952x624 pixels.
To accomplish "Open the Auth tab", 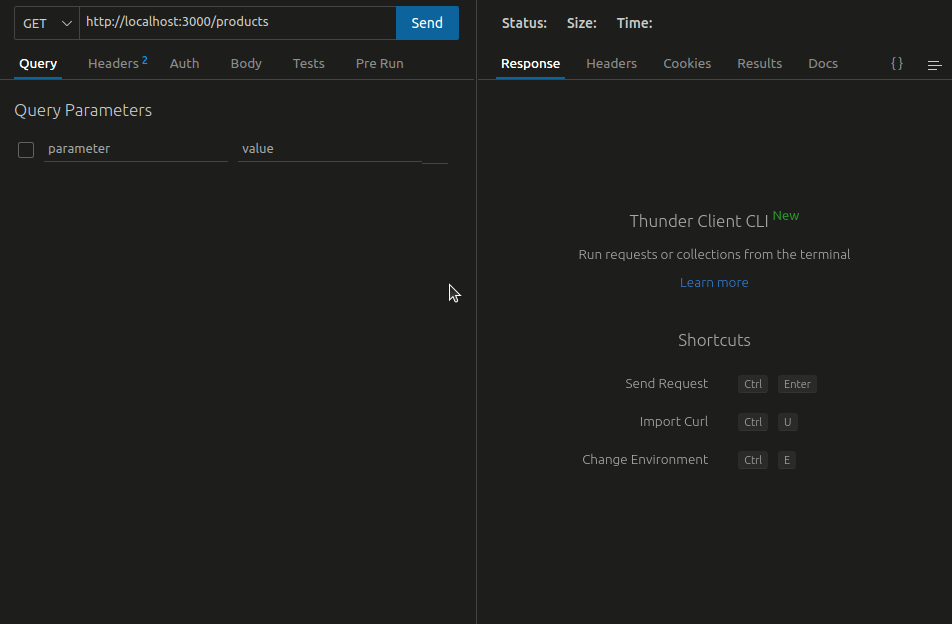I will (184, 64).
